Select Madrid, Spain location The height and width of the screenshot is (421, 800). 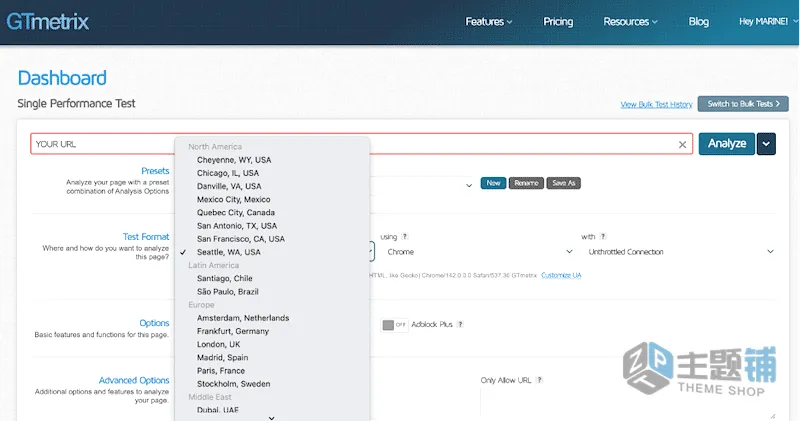[x=222, y=358]
